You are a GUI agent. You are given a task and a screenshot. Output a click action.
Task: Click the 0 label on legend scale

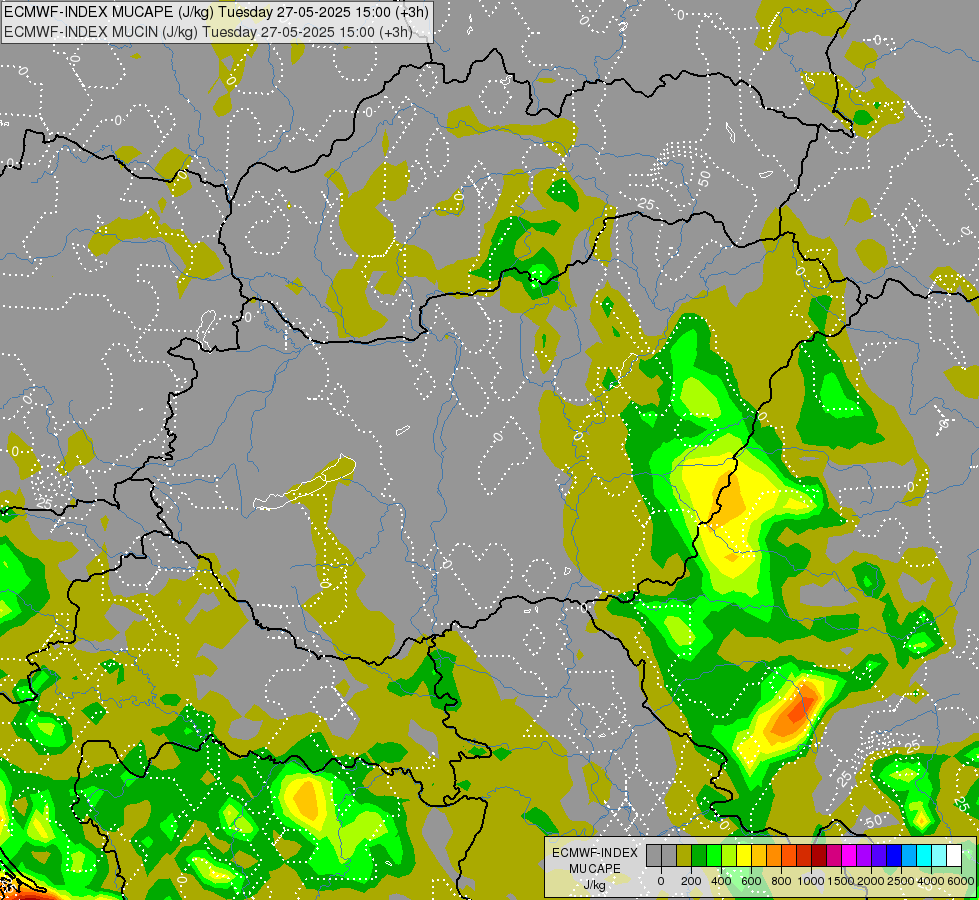pos(661,881)
